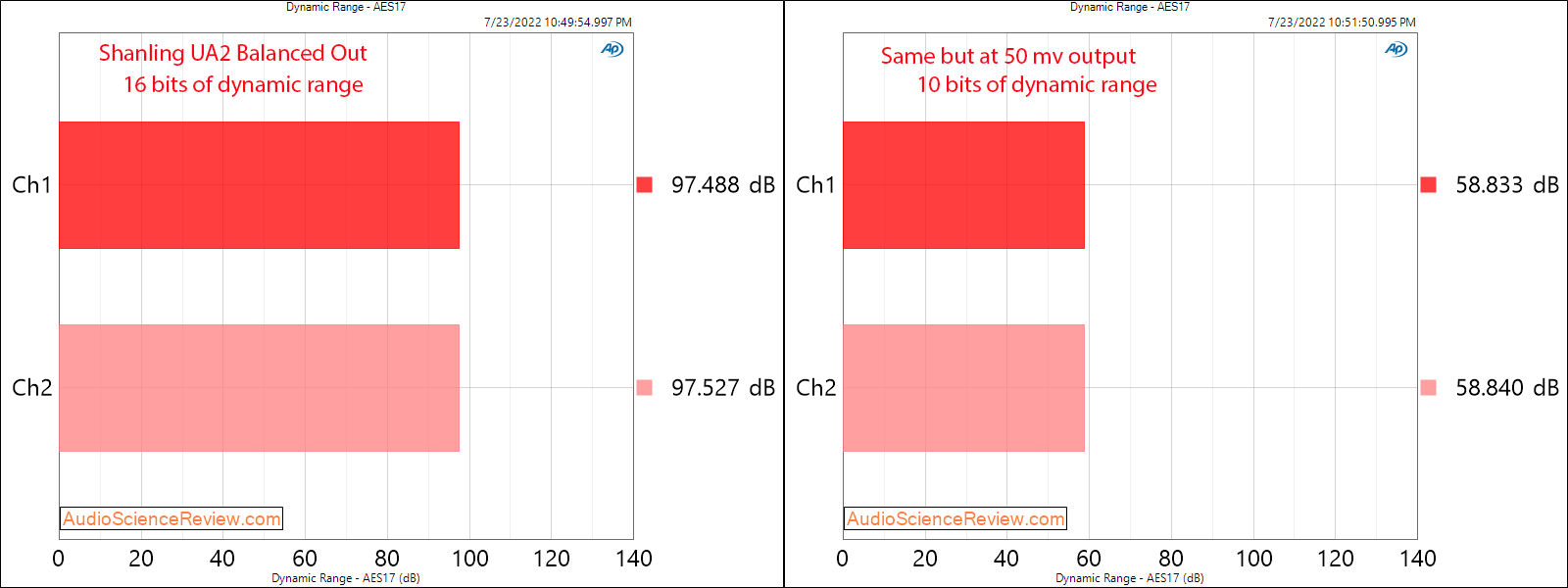The width and height of the screenshot is (1568, 588).
Task: Click the Ch1 bar reaching 58.833 dB
Action: click(963, 185)
